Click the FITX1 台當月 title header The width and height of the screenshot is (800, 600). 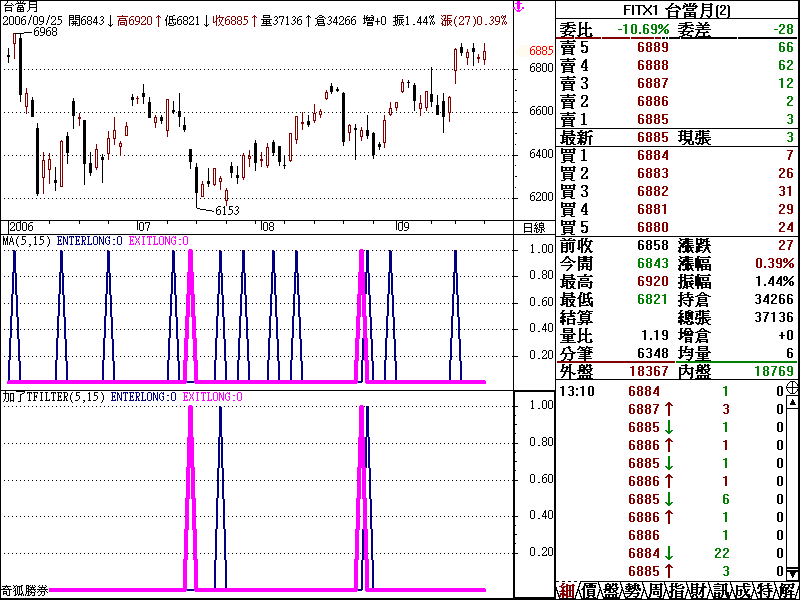pyautogui.click(x=677, y=8)
